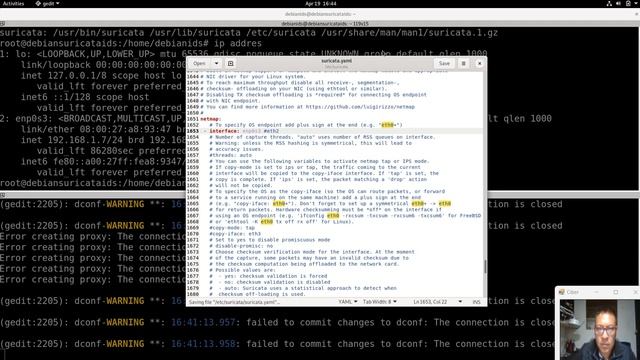Close the gedit suricata.yaml window
The image size is (640, 360).
(480, 63)
